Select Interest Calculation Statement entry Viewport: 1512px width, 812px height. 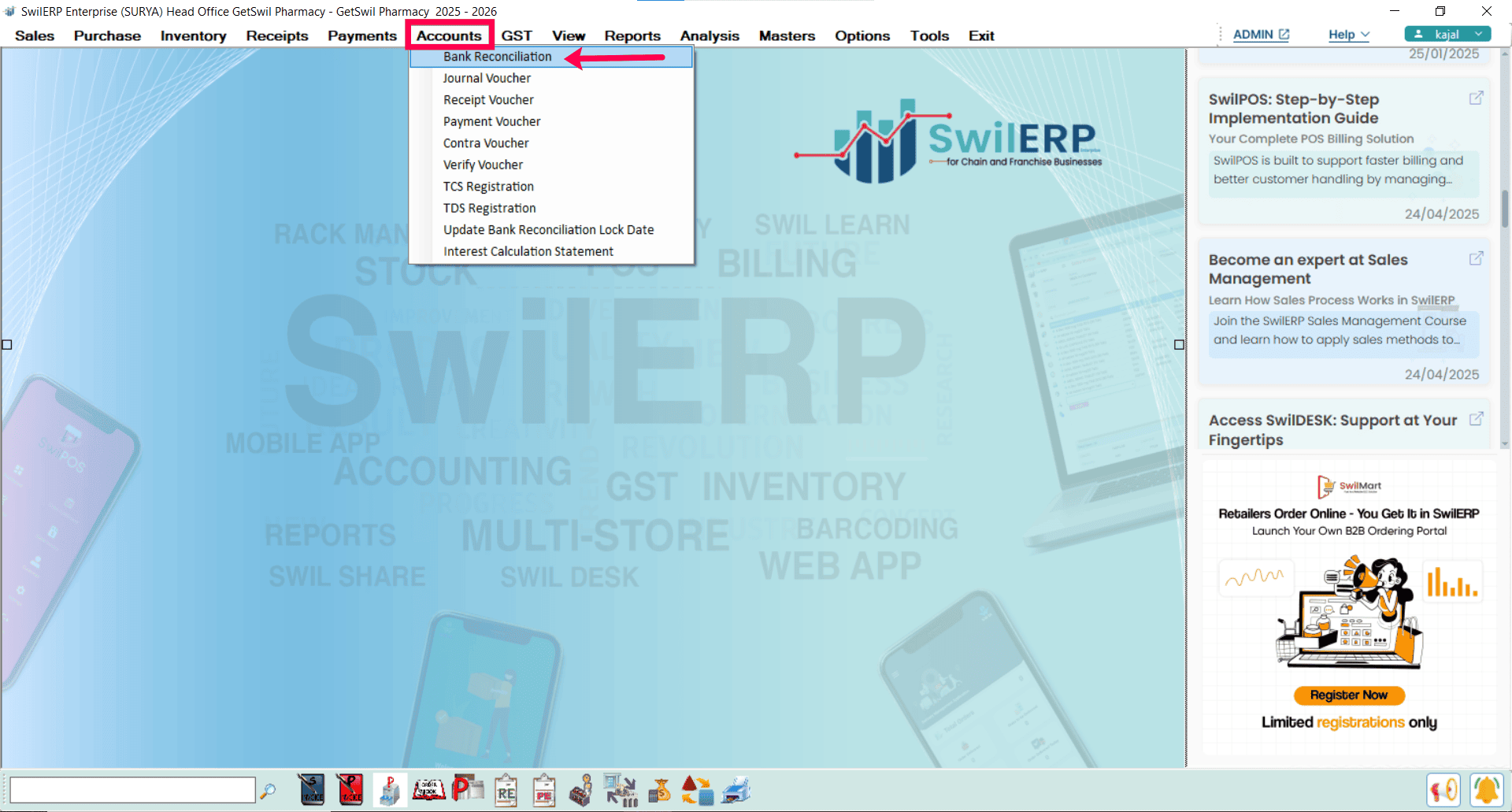click(551, 251)
